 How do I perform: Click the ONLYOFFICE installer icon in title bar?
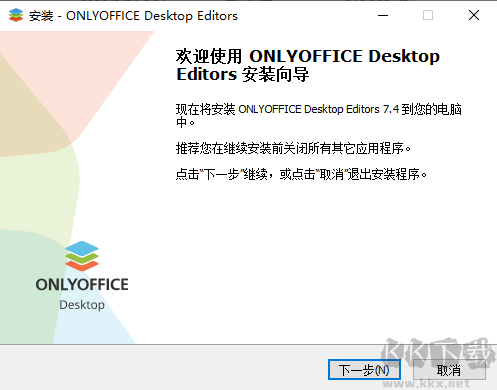tap(16, 15)
